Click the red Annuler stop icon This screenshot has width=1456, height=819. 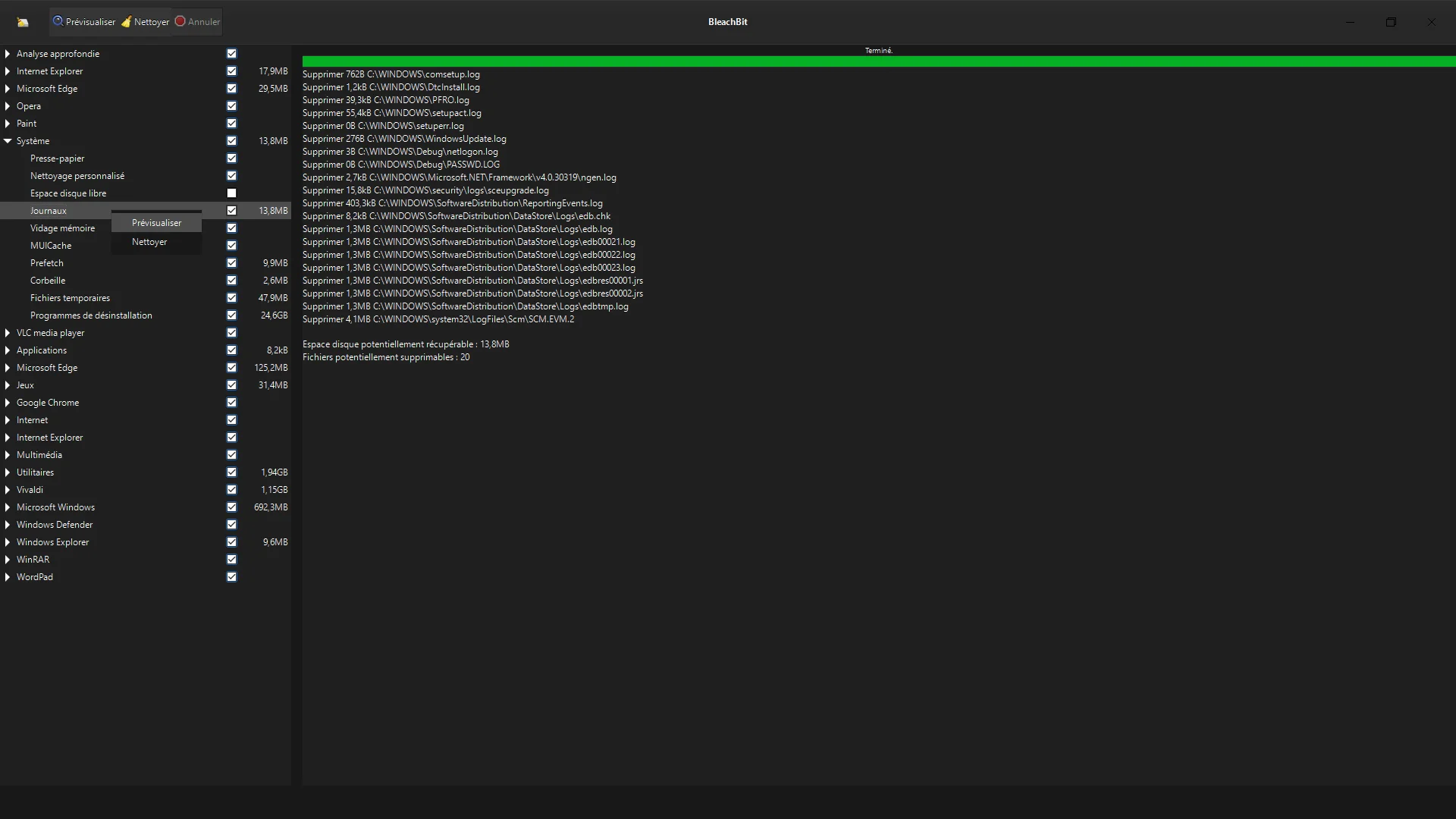click(180, 21)
